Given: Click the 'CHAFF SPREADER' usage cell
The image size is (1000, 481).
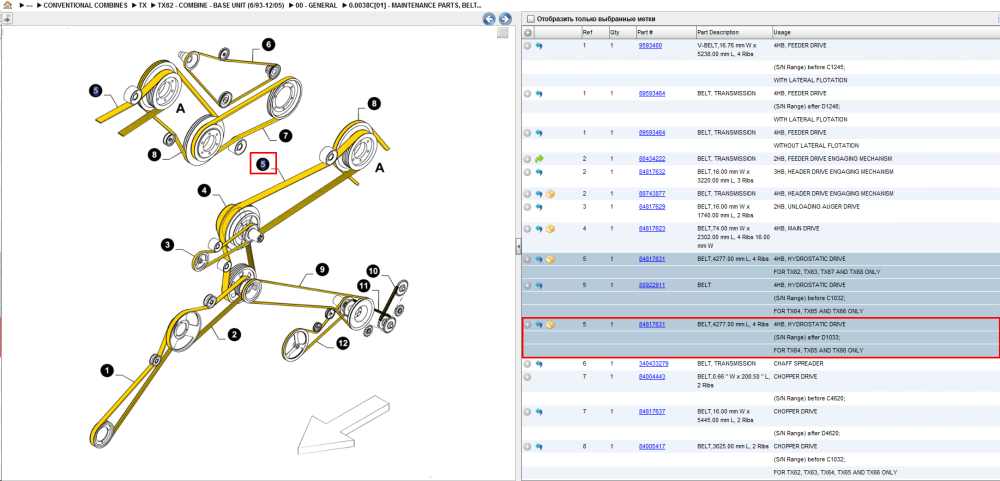Looking at the screenshot, I should (797, 364).
